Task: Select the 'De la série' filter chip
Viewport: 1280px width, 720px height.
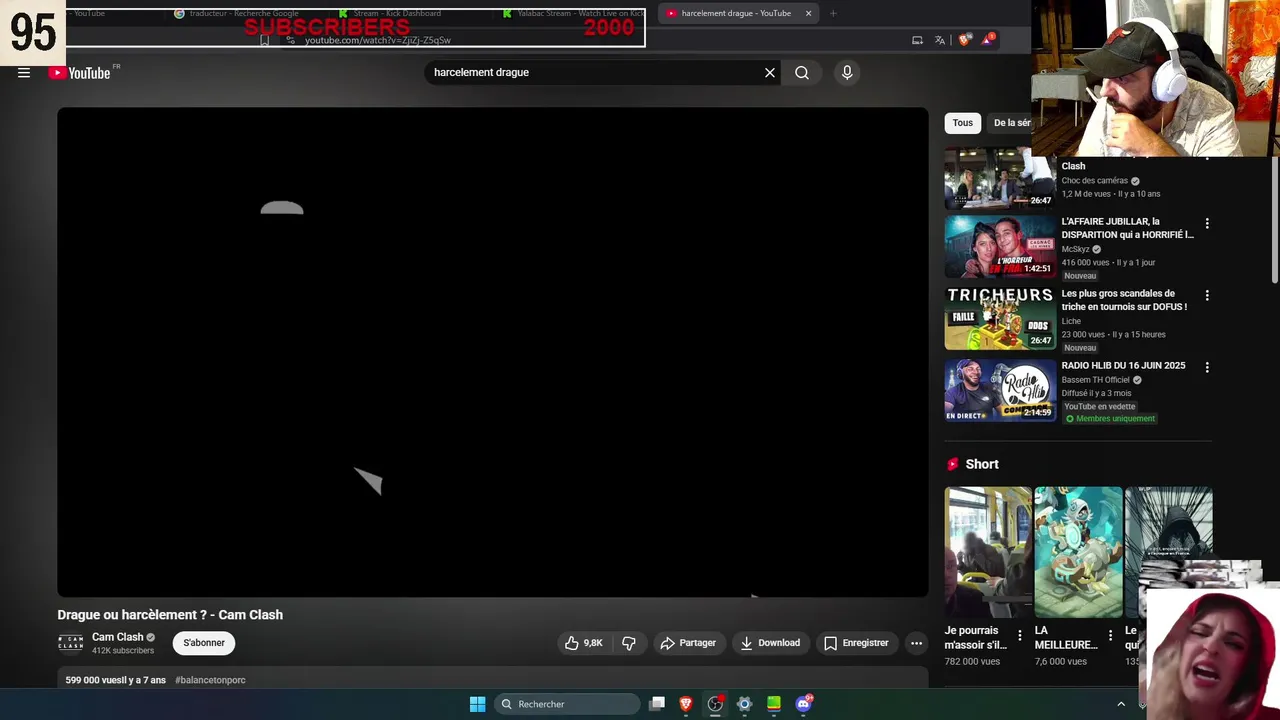Action: click(1010, 123)
